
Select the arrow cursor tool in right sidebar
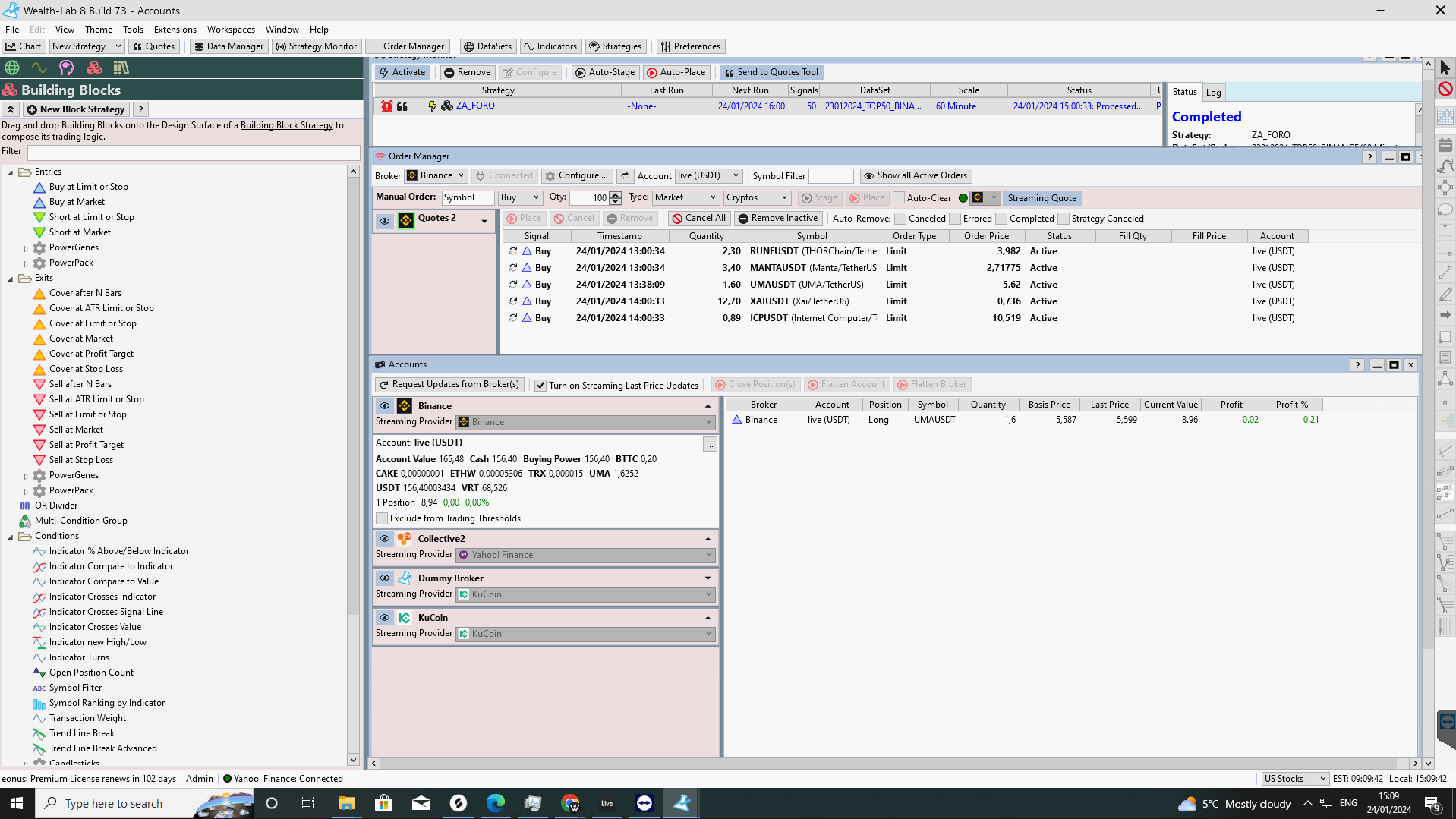point(1445,68)
